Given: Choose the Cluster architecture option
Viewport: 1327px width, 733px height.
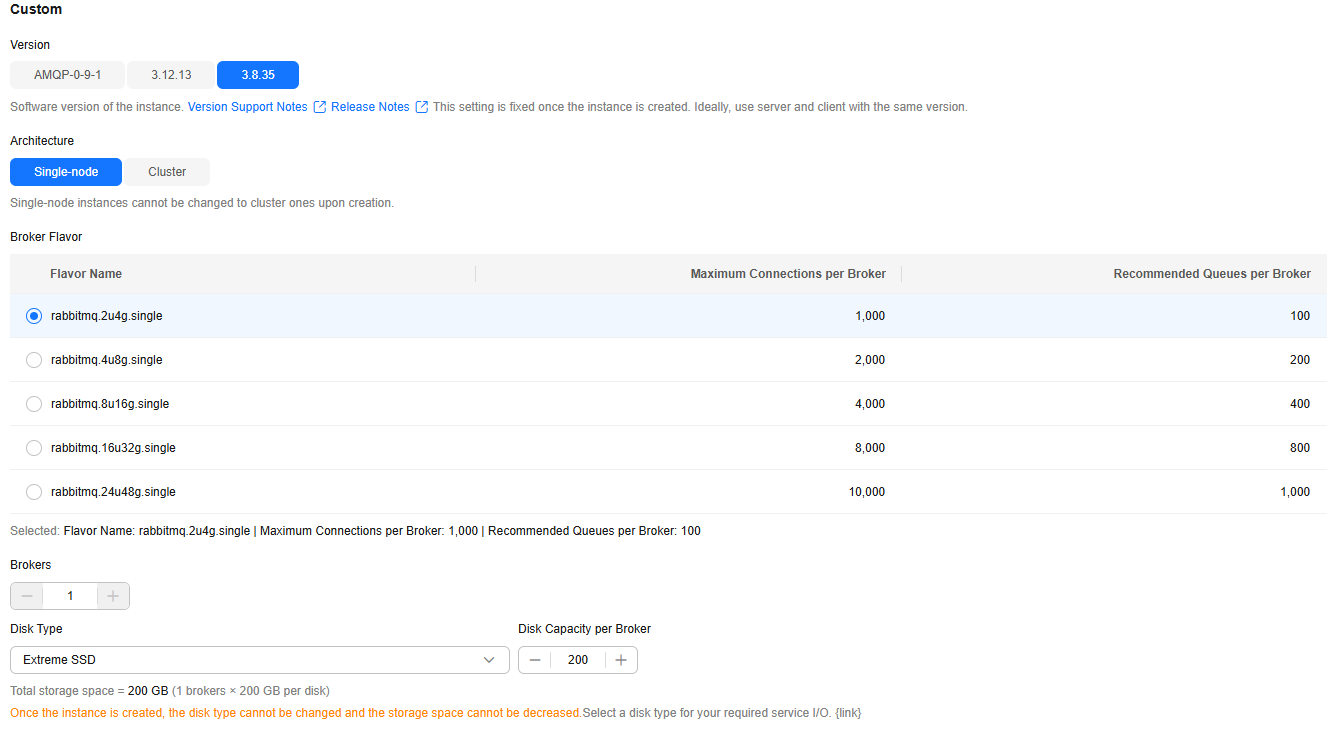Looking at the screenshot, I should [167, 172].
